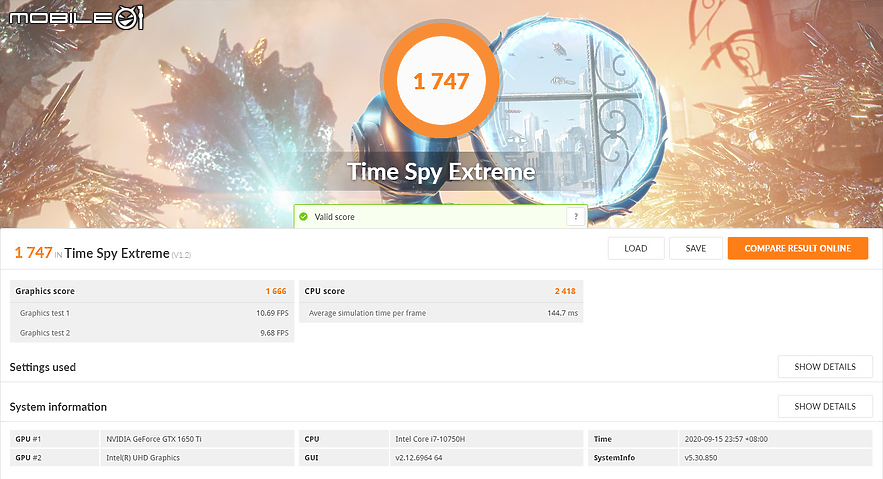
Task: Select the 144.7 ms value
Action: [563, 313]
